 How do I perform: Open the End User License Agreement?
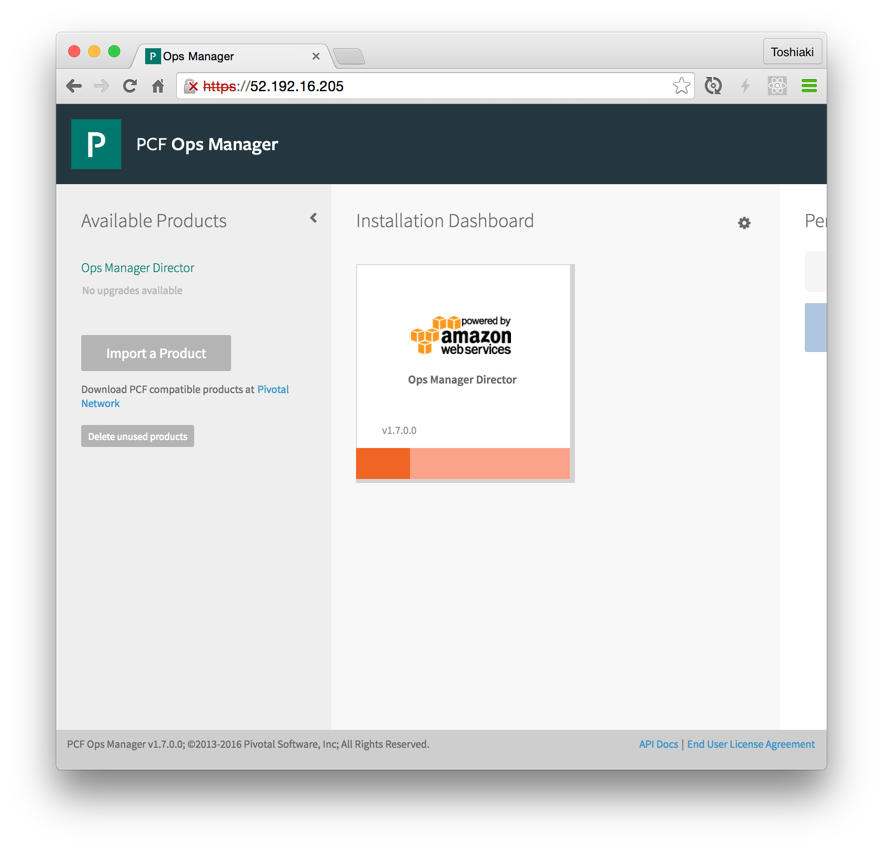751,744
